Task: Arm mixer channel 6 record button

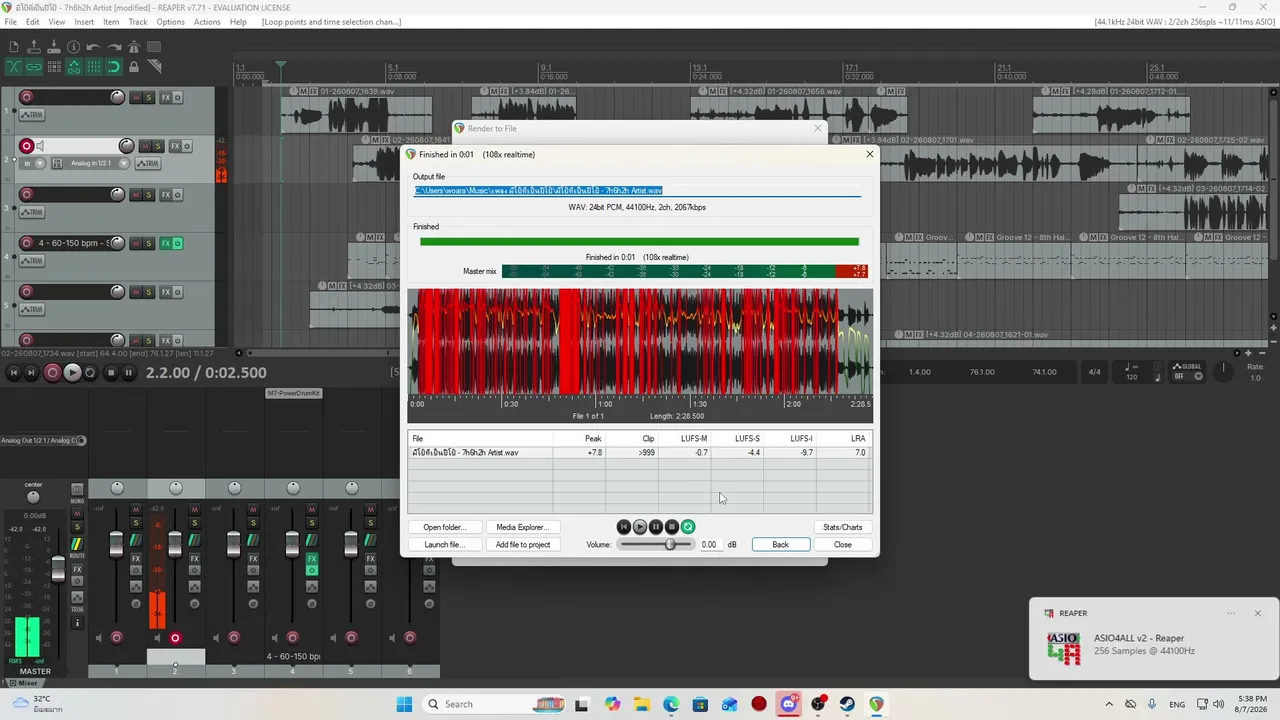Action: [409, 638]
